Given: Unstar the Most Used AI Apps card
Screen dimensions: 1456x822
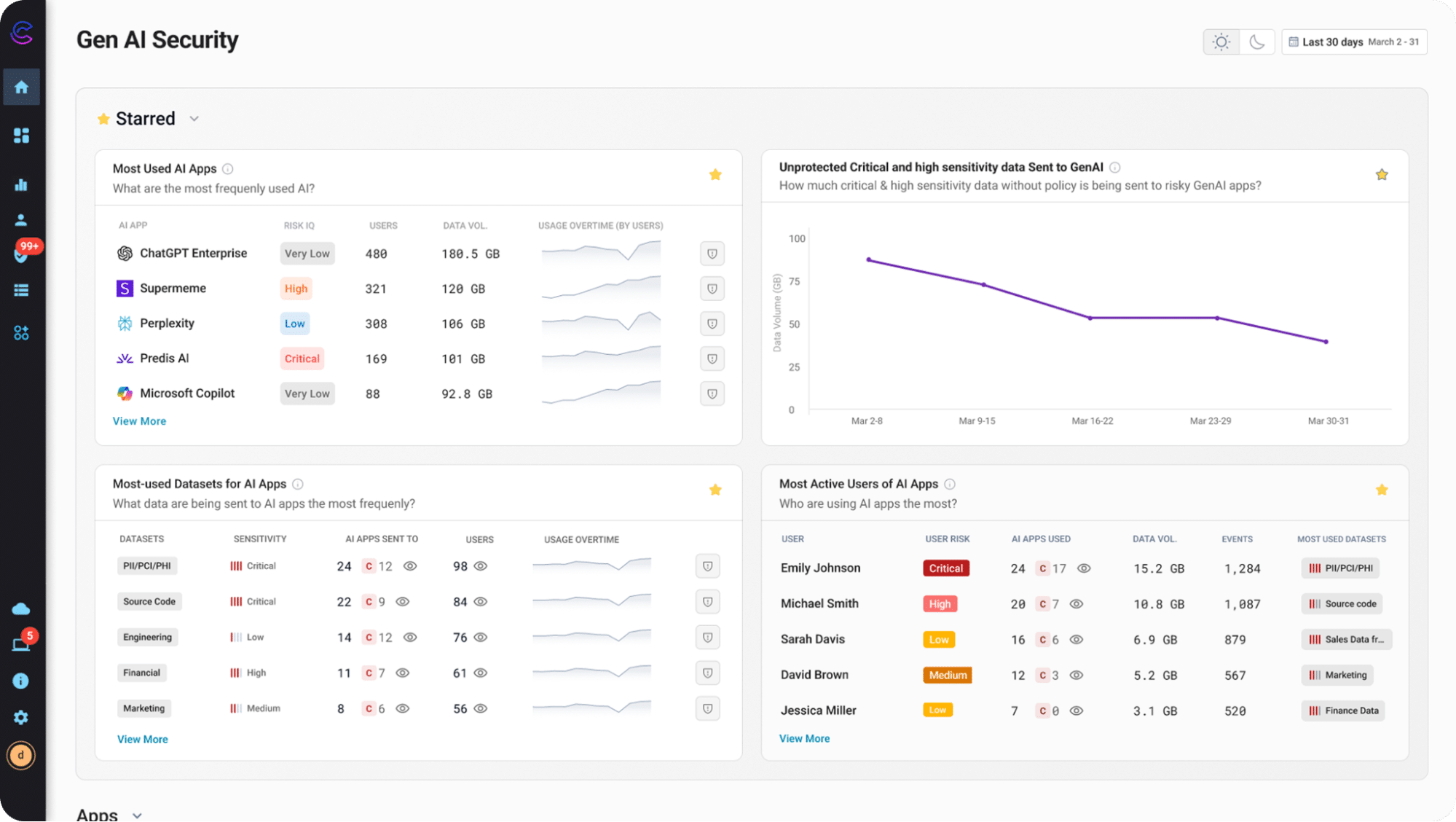Looking at the screenshot, I should [x=715, y=174].
